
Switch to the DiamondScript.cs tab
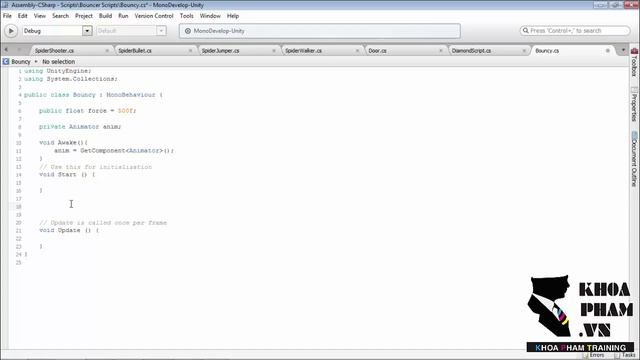471,51
